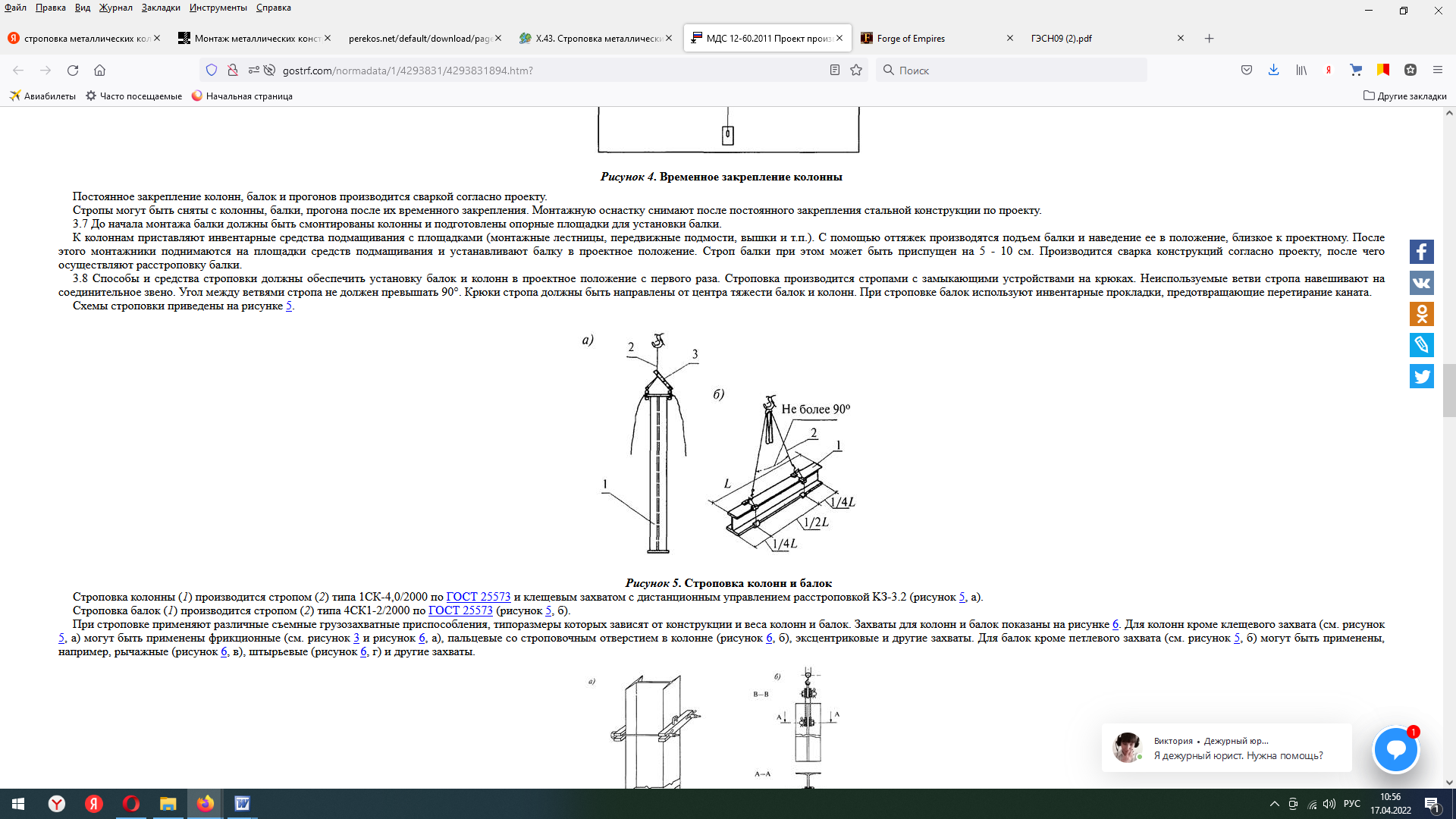Share the page on VK

(x=1422, y=283)
